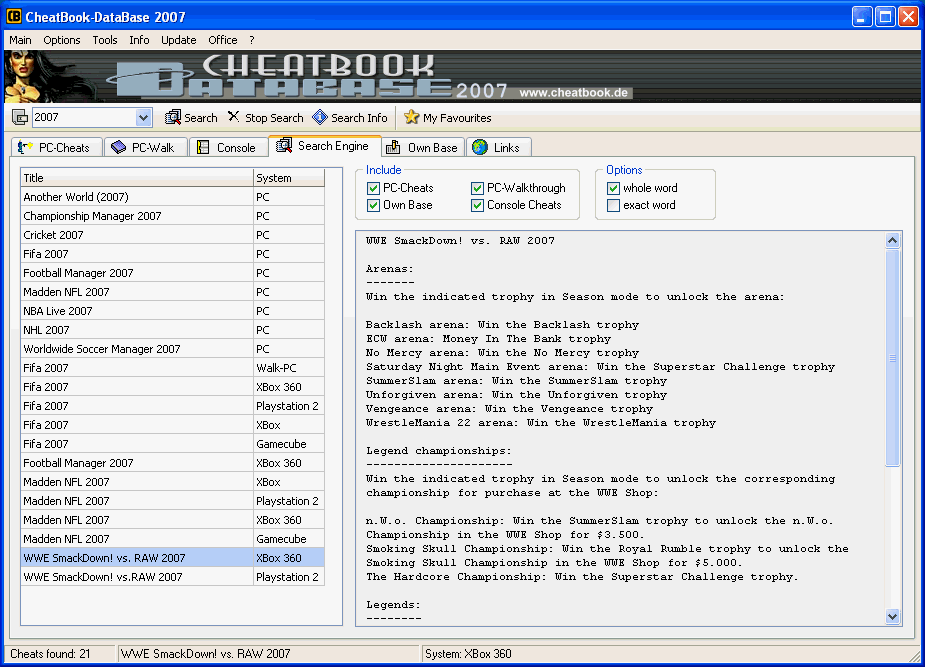Click the Search Info diamond icon

(x=320, y=117)
